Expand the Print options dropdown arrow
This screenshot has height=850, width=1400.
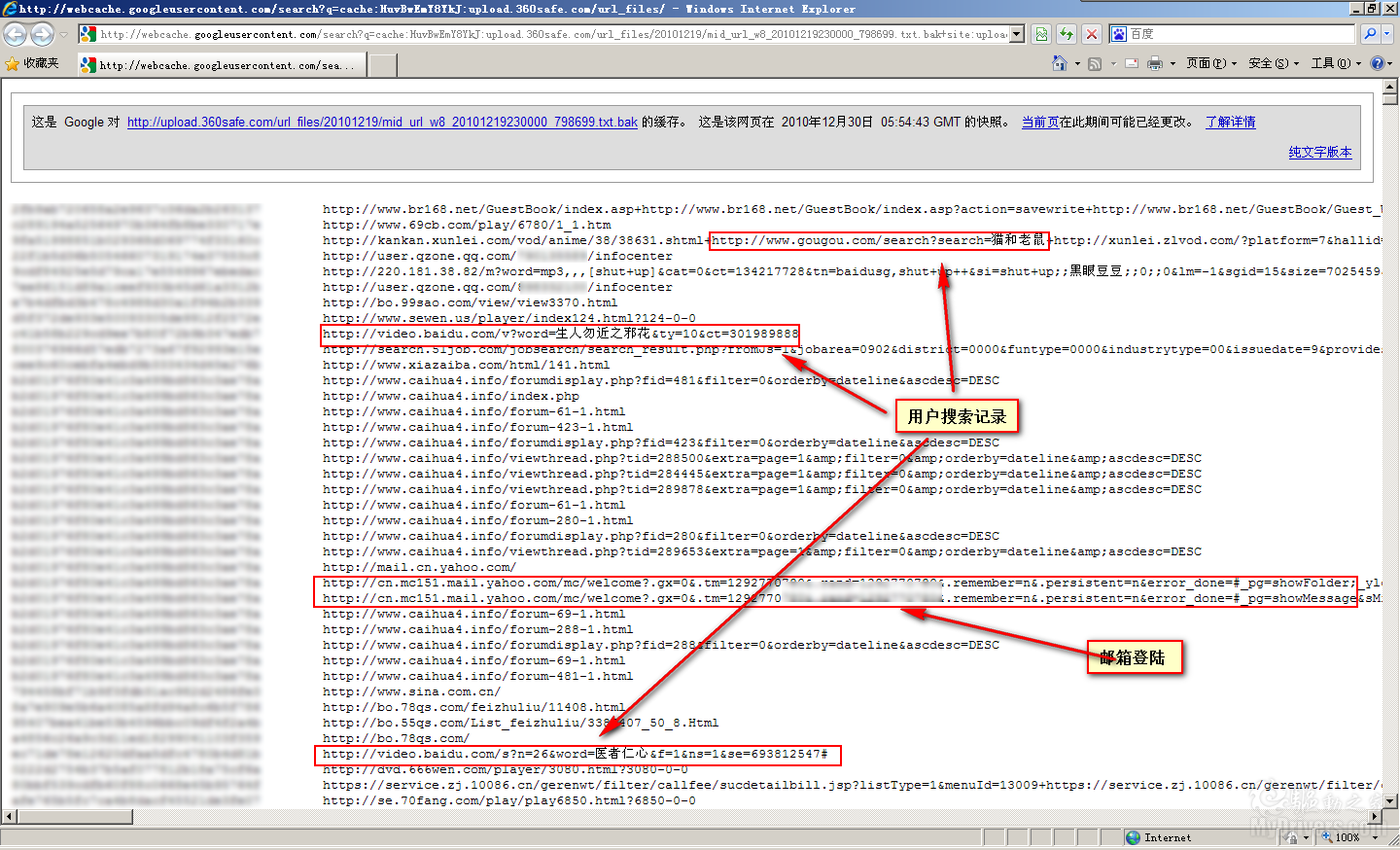[1172, 64]
